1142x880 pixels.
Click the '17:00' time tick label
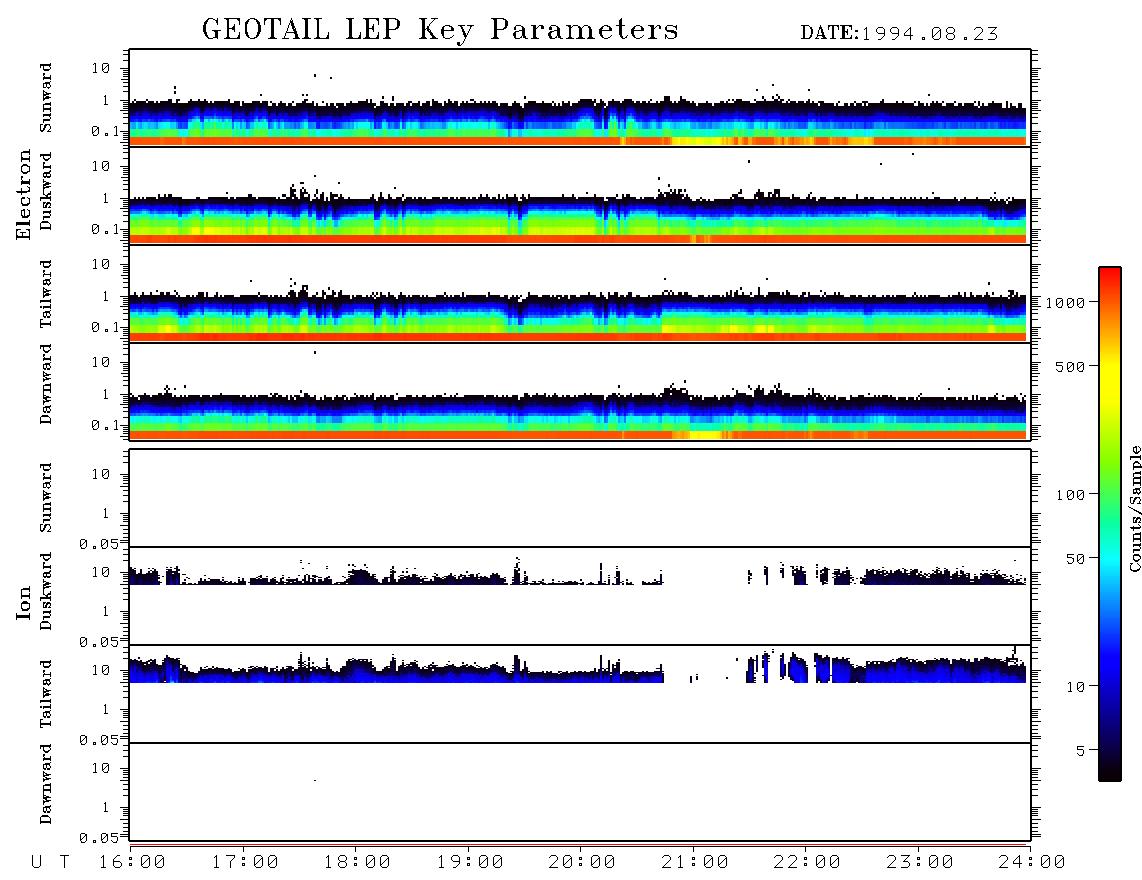245,862
